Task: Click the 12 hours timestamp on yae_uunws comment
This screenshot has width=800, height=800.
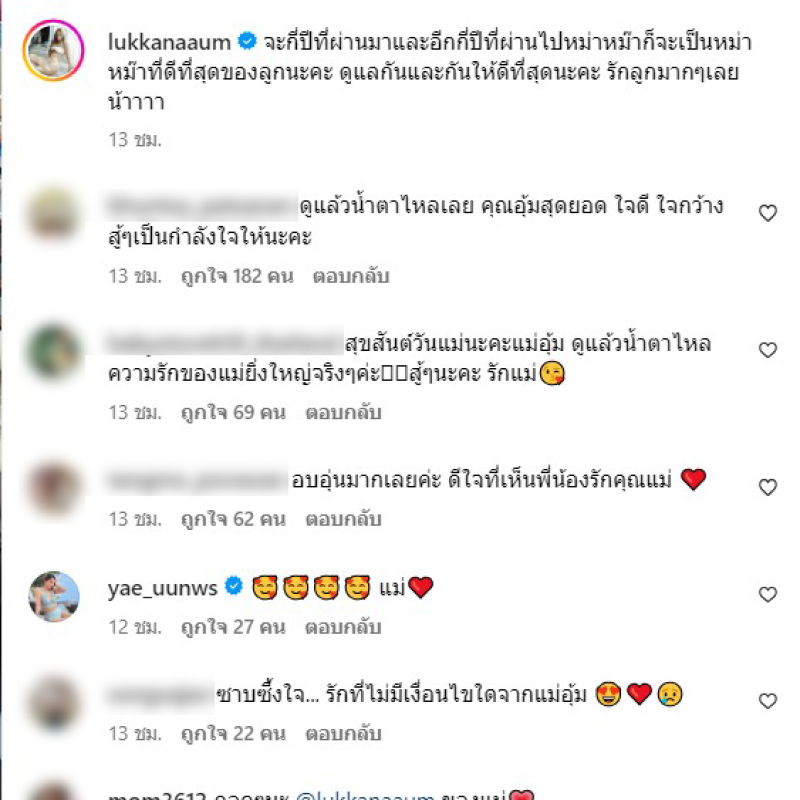Action: pyautogui.click(x=135, y=627)
